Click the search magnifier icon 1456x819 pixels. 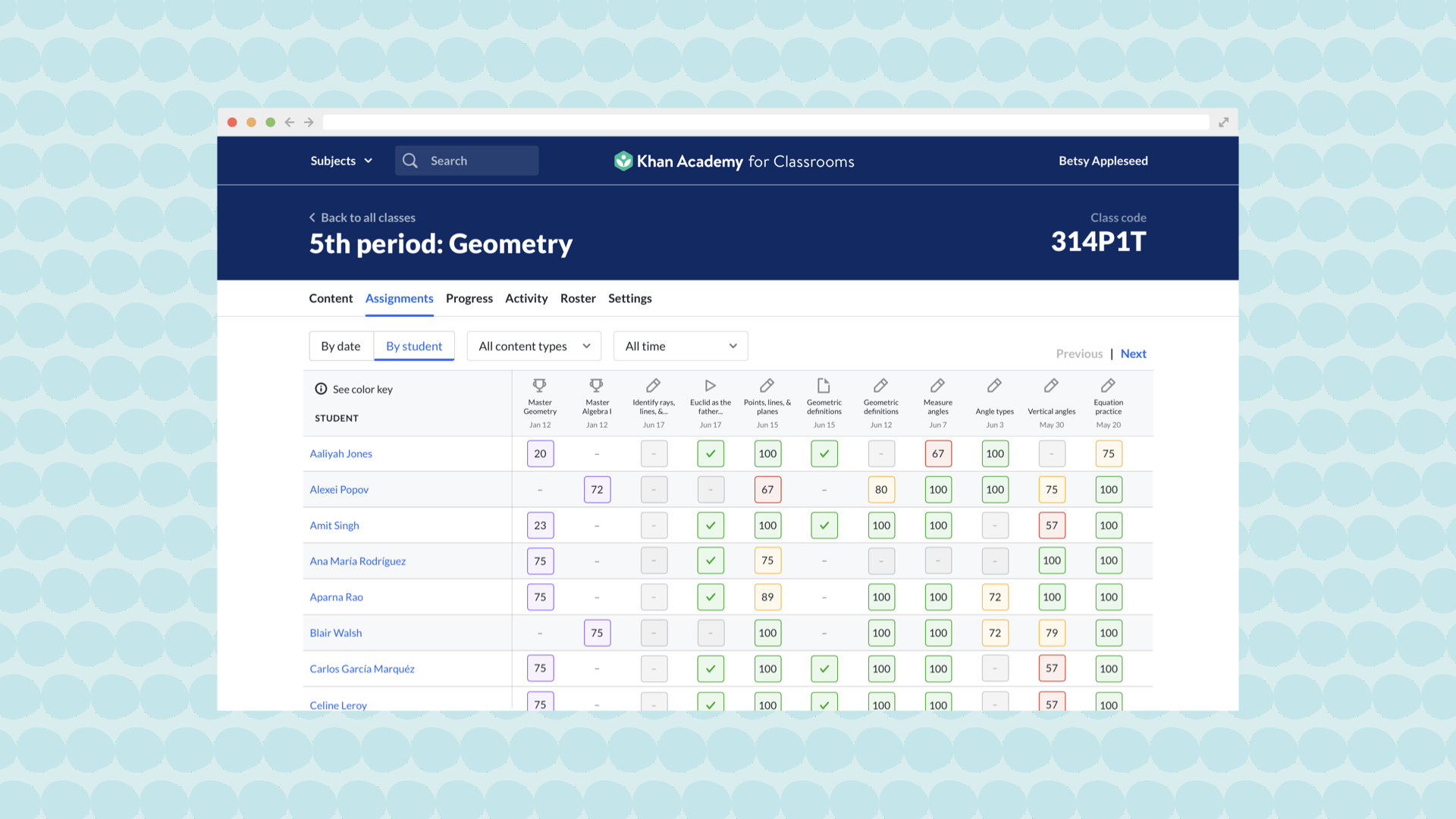410,161
